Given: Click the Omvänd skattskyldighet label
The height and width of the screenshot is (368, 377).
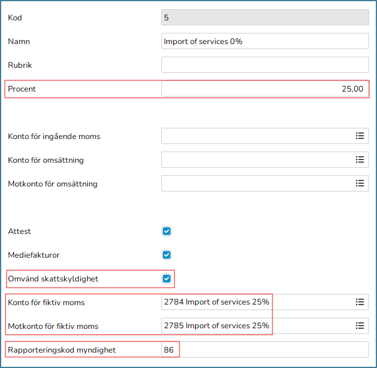Looking at the screenshot, I should (53, 279).
